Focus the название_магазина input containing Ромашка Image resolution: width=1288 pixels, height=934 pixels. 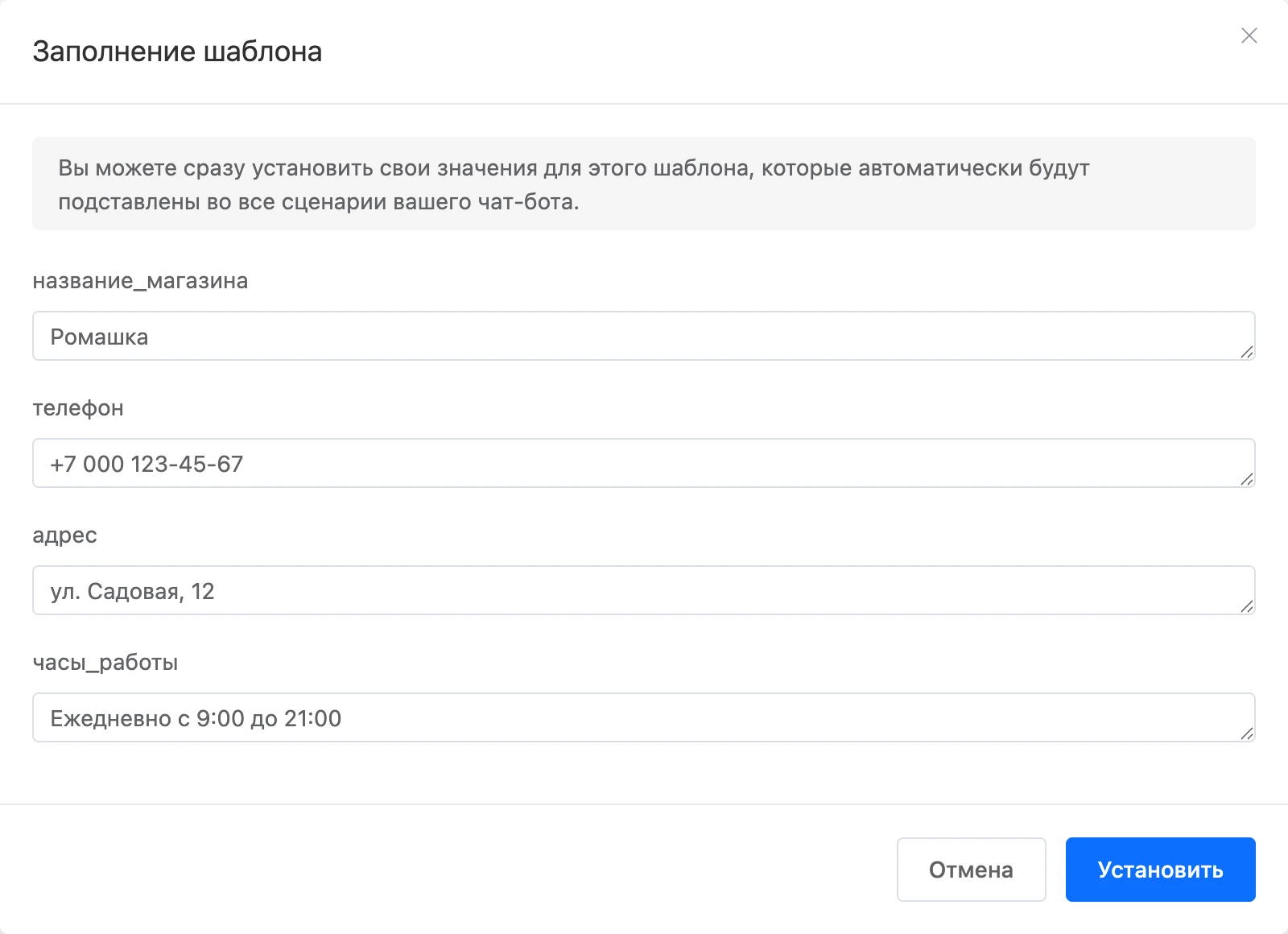click(x=644, y=336)
